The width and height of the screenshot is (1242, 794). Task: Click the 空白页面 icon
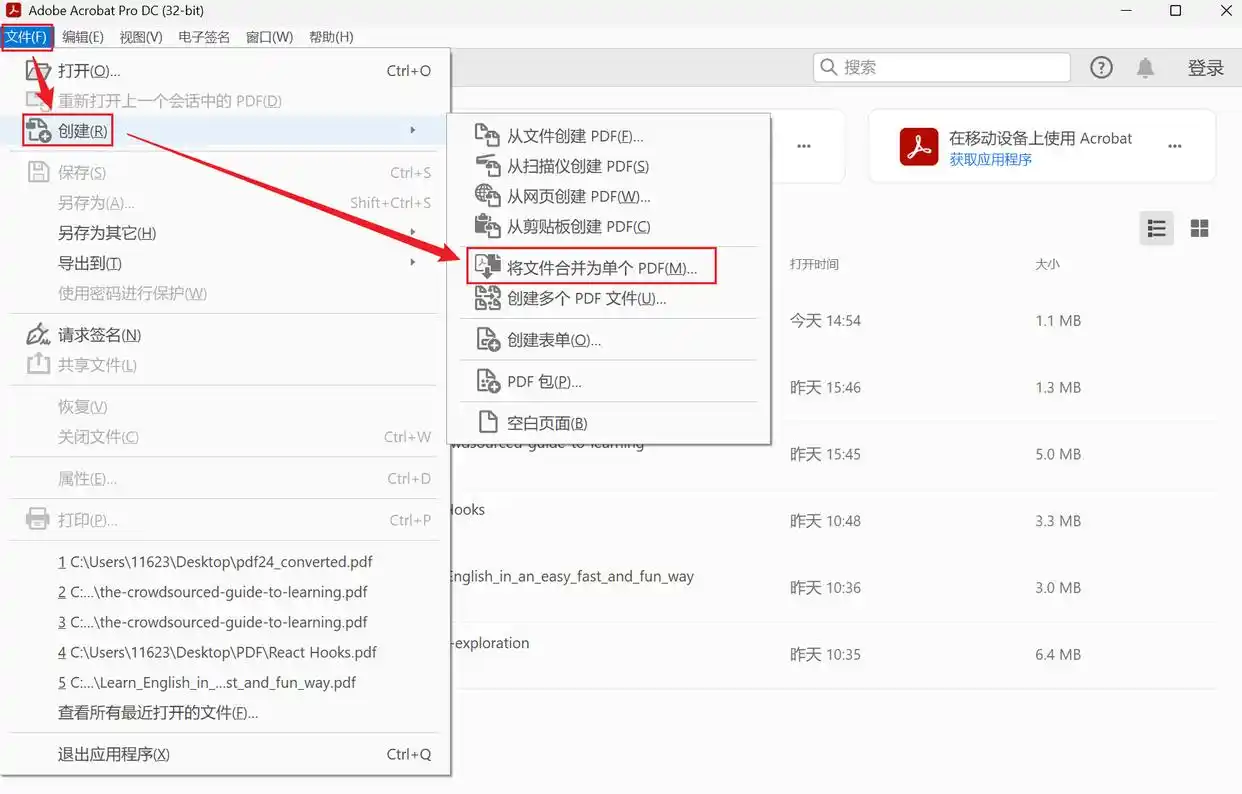[487, 423]
